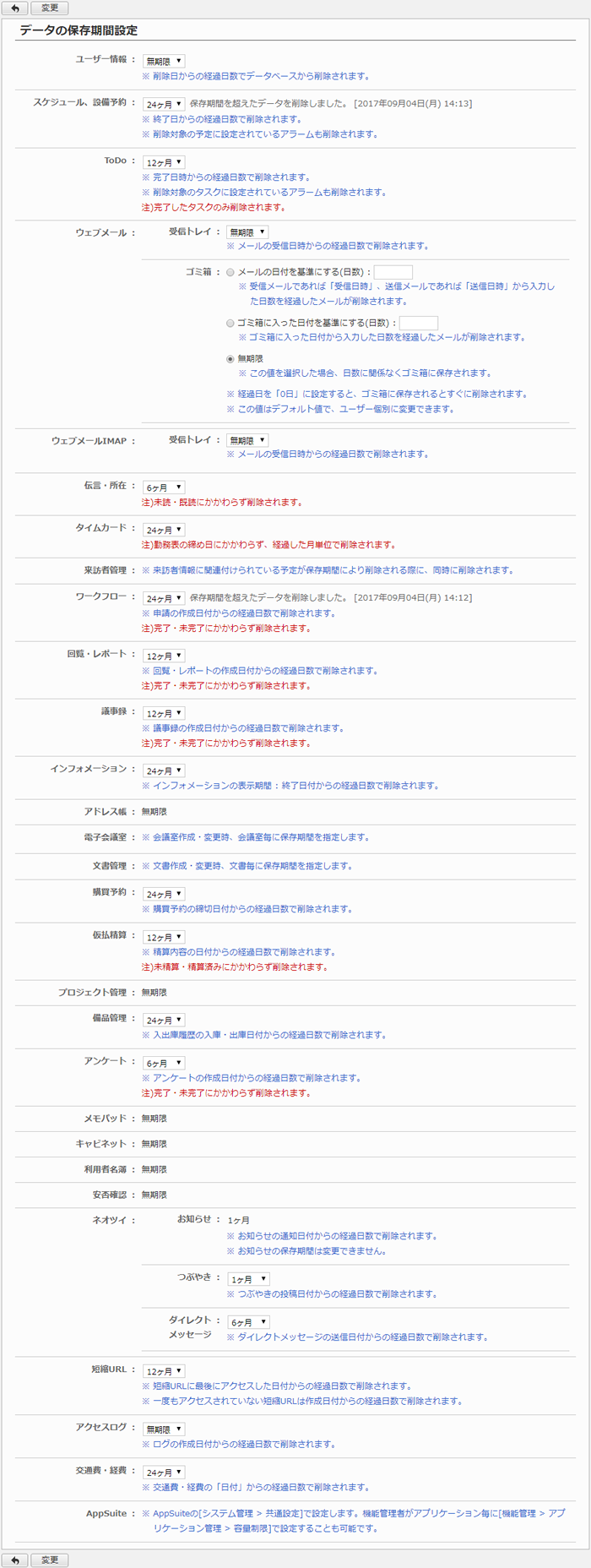591x1568 pixels.
Task: Select メールの日付を基準にする radio option
Action: click(230, 273)
